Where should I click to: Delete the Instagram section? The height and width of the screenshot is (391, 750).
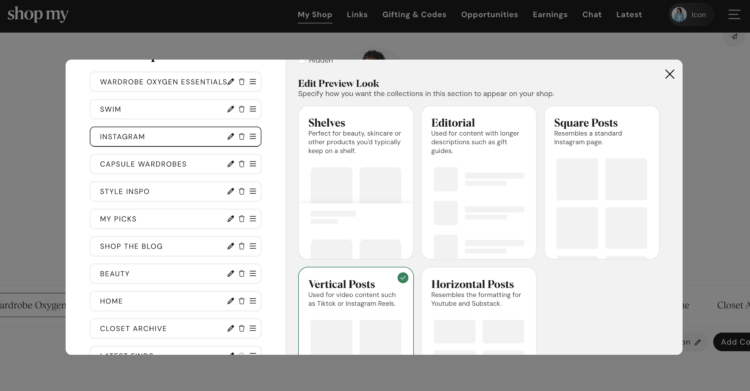point(242,136)
